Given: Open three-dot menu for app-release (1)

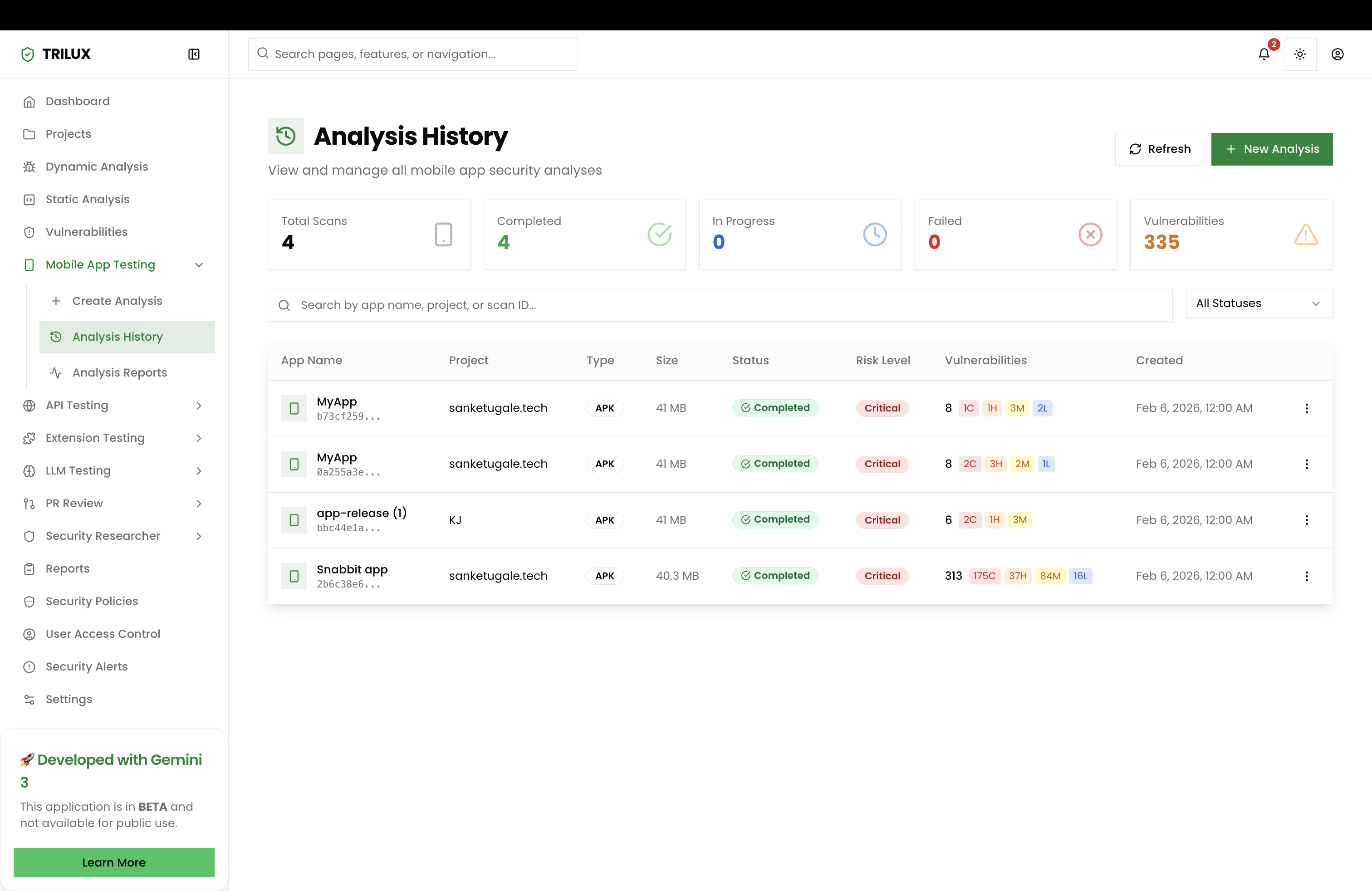Looking at the screenshot, I should [1306, 520].
